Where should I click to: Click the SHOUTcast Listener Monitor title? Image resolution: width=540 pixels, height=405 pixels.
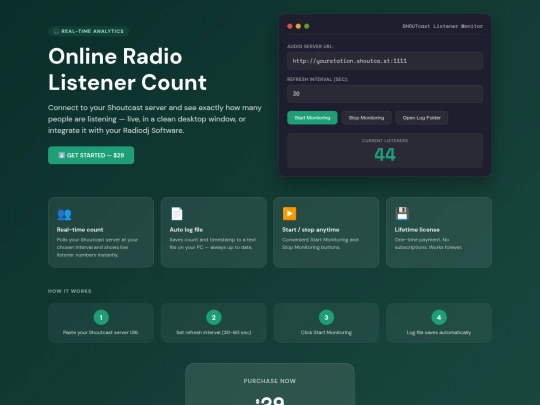(x=443, y=26)
